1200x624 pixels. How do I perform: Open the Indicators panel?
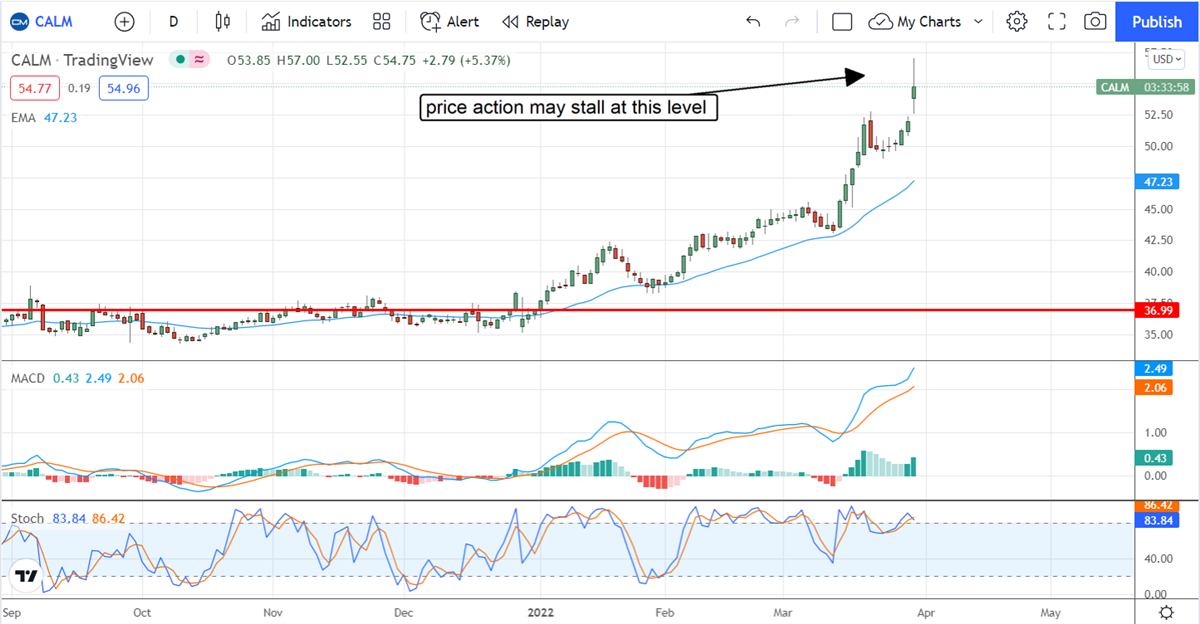click(x=307, y=21)
